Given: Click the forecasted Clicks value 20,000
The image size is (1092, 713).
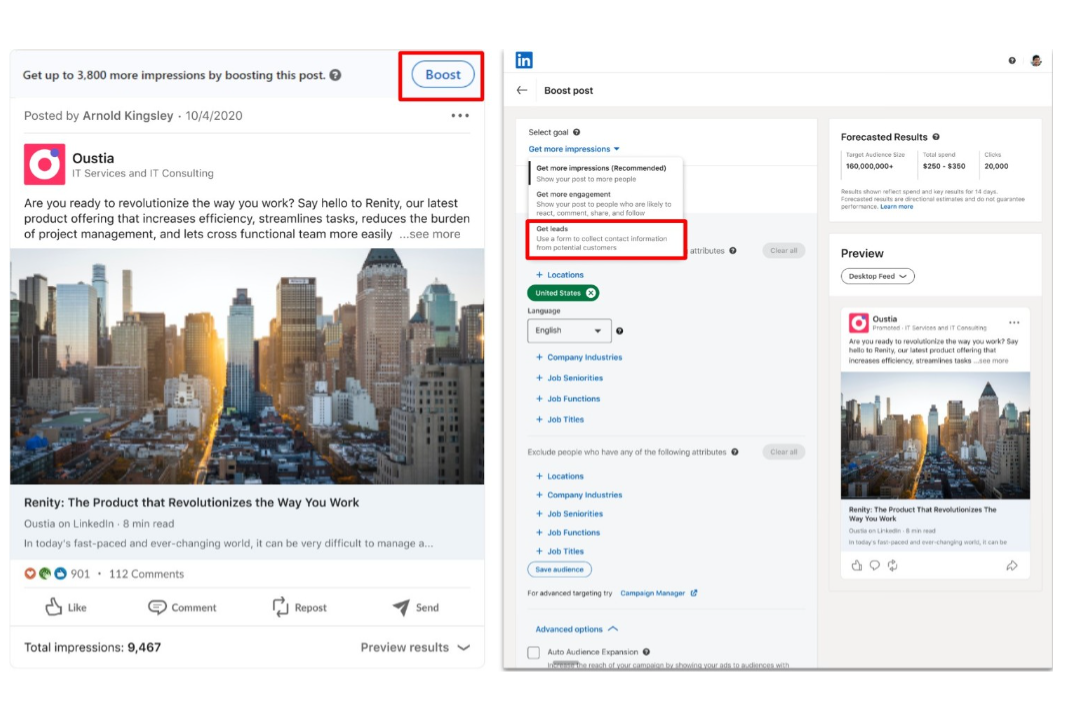Looking at the screenshot, I should click(996, 166).
